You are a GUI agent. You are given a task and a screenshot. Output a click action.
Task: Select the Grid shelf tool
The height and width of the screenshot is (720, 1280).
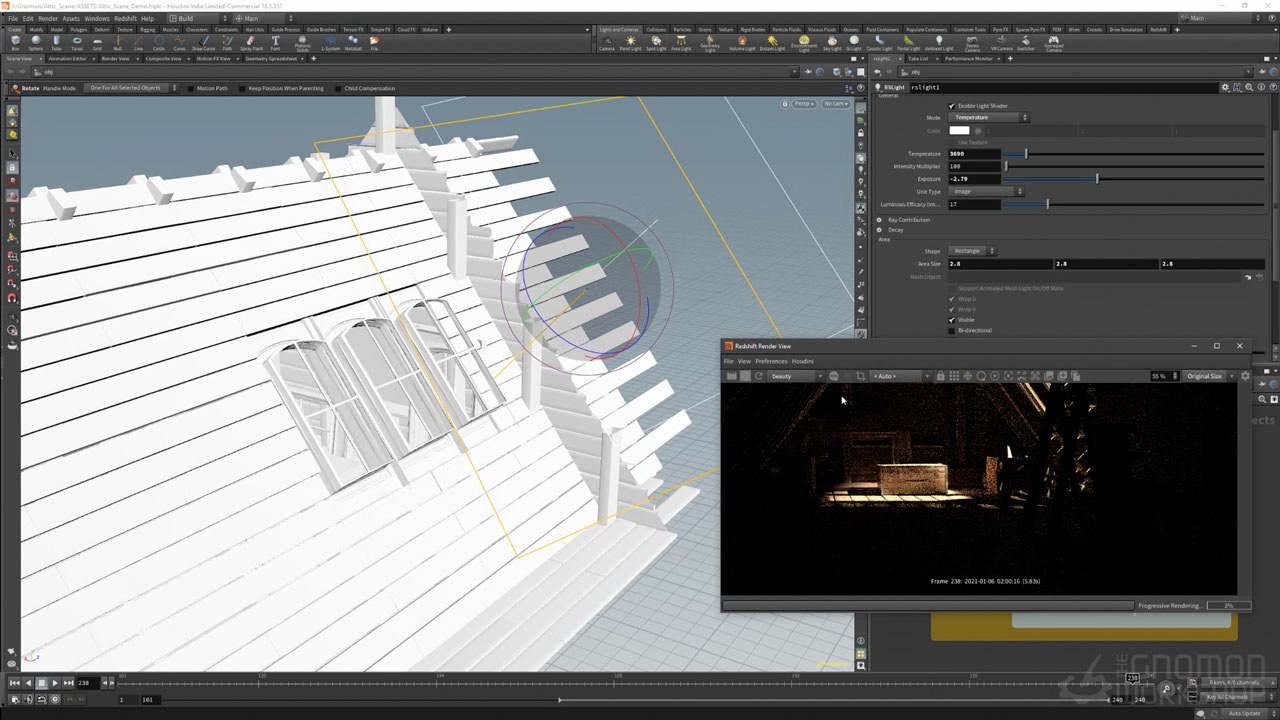pos(97,43)
